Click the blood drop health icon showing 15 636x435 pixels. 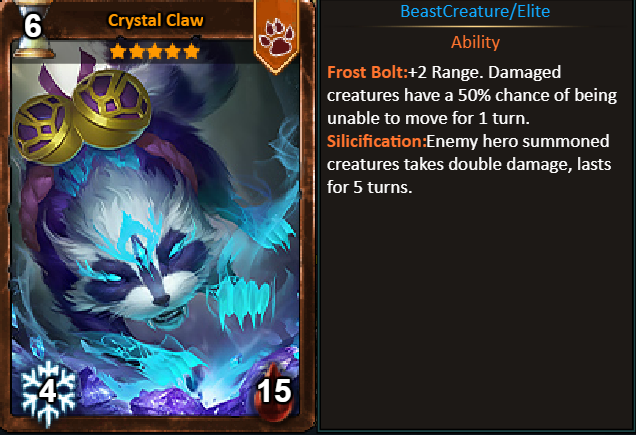(x=274, y=392)
